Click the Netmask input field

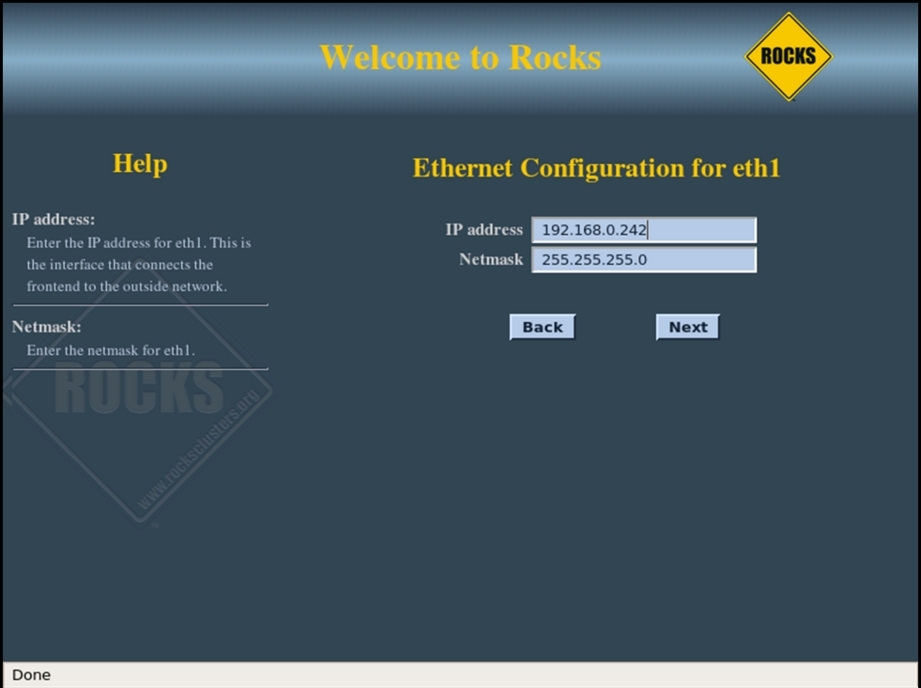644,260
